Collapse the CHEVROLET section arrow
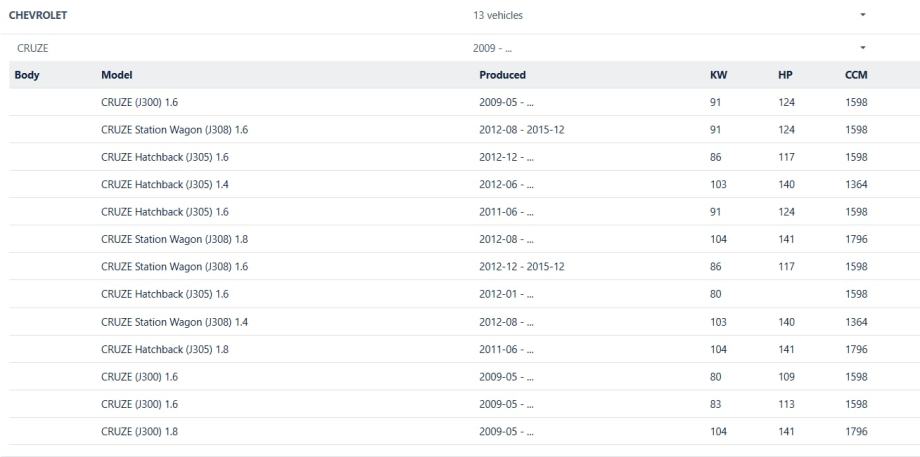The width and height of the screenshot is (920, 457). tap(862, 15)
